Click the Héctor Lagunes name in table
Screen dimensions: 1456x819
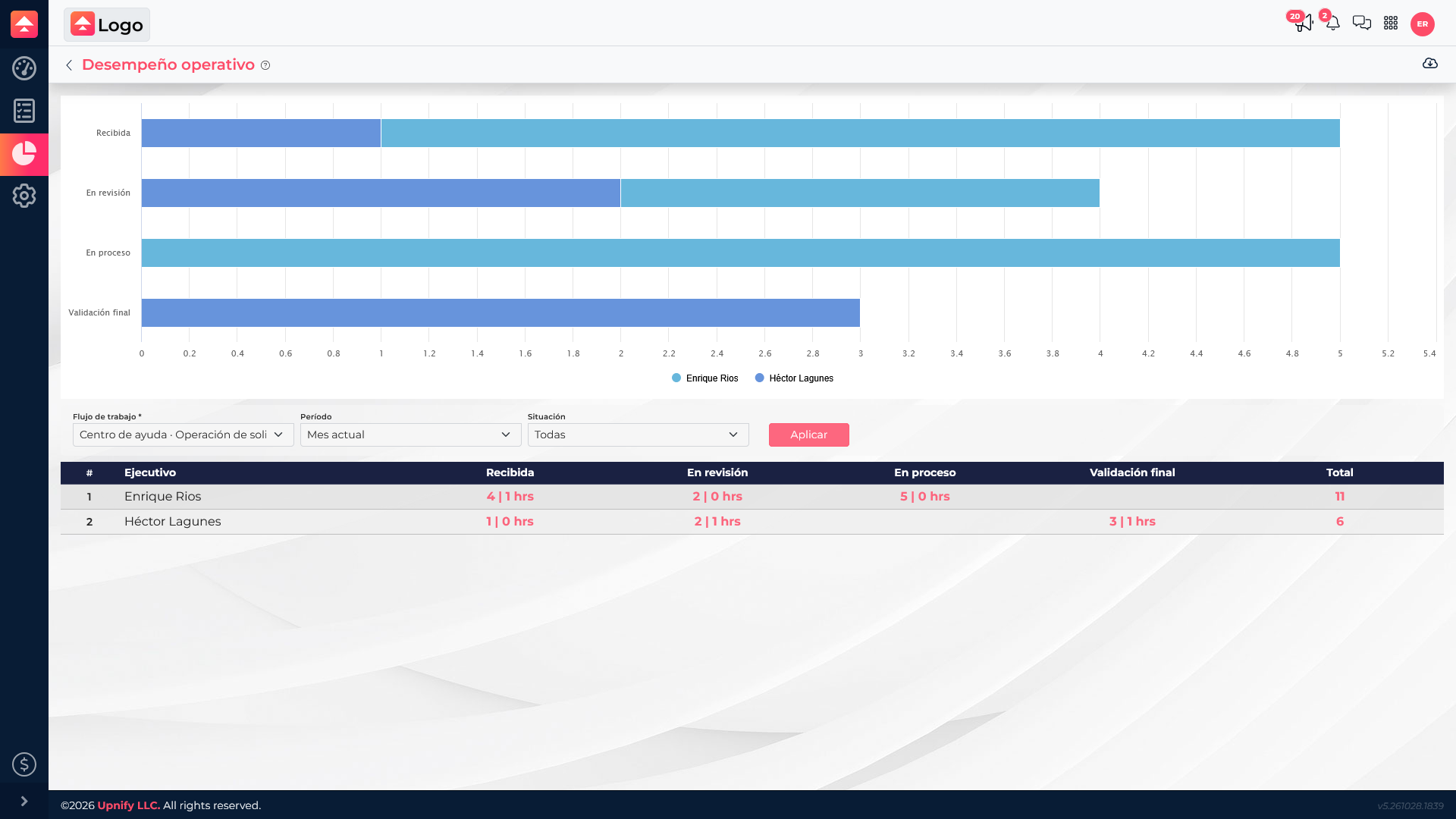(x=173, y=522)
